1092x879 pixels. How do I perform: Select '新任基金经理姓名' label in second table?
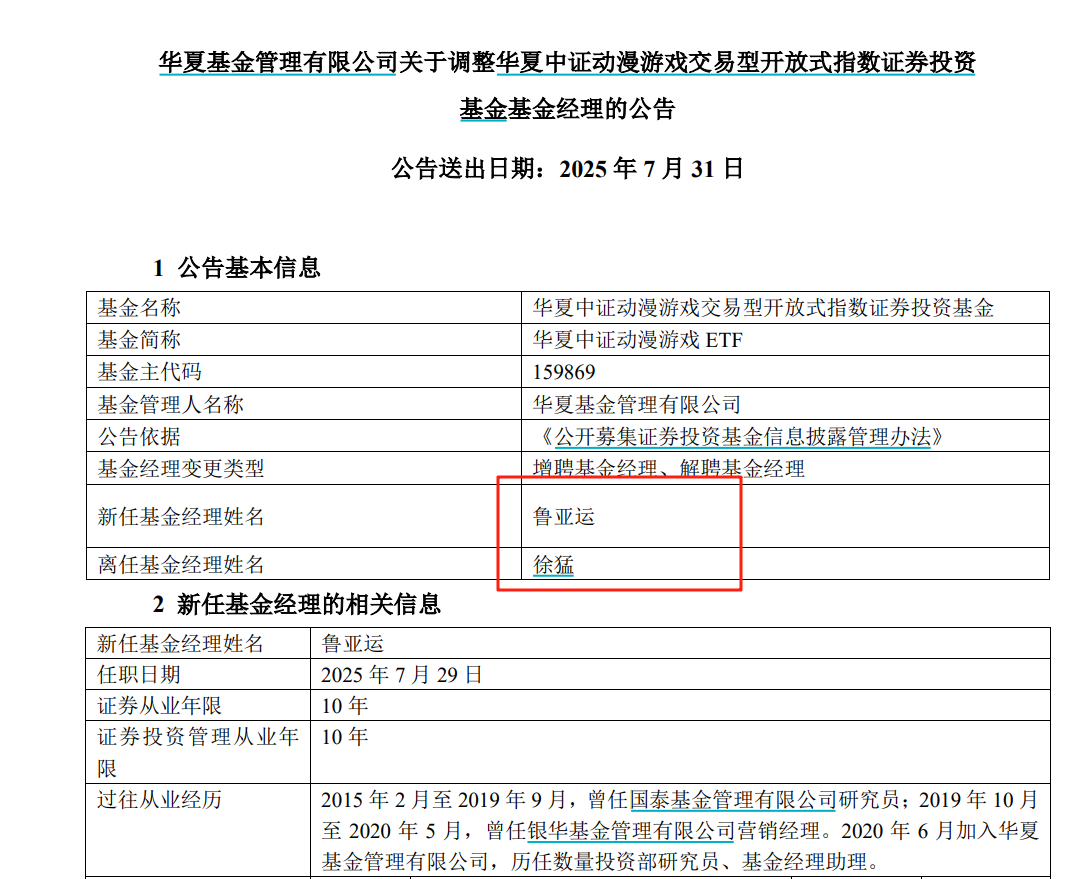198,643
